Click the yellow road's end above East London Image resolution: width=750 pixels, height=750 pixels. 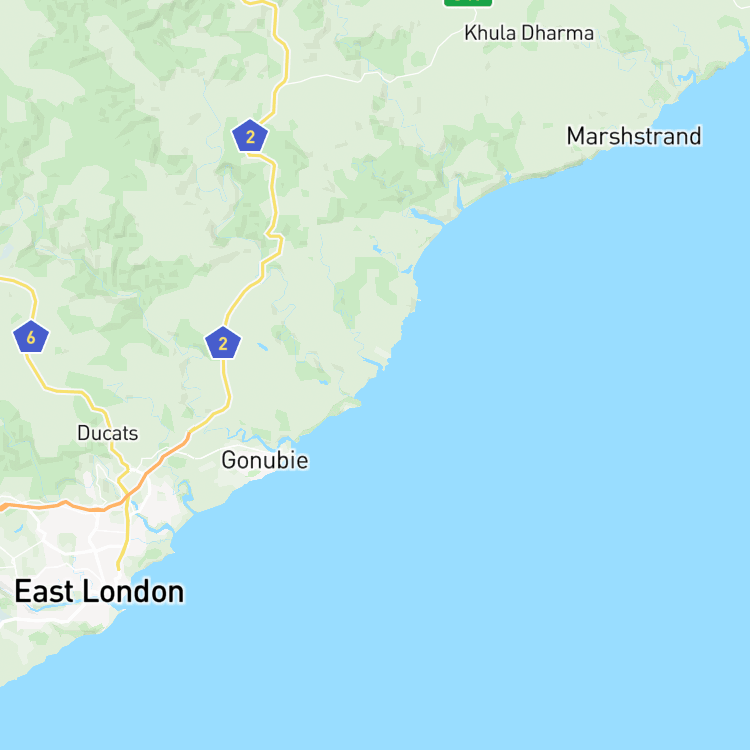pyautogui.click(x=119, y=567)
